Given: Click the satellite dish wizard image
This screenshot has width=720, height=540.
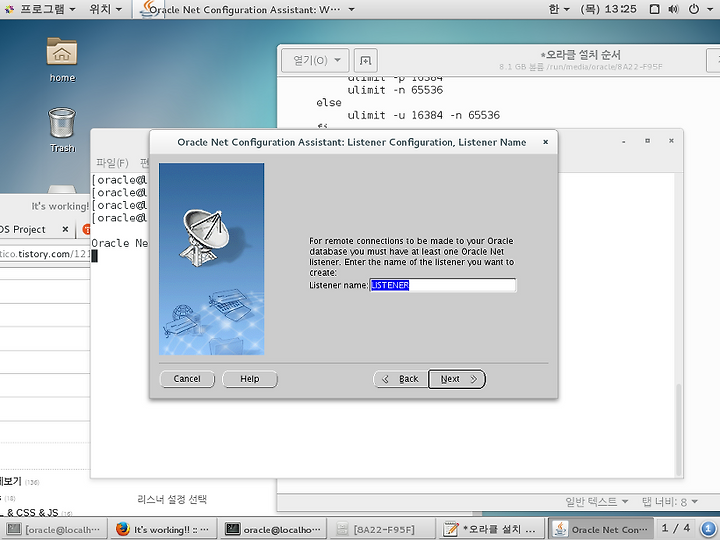Looking at the screenshot, I should click(211, 259).
